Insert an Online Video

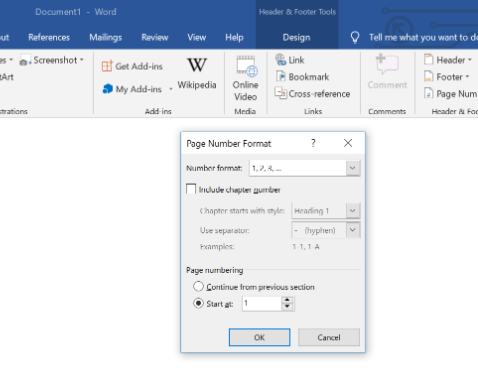pyautogui.click(x=245, y=79)
